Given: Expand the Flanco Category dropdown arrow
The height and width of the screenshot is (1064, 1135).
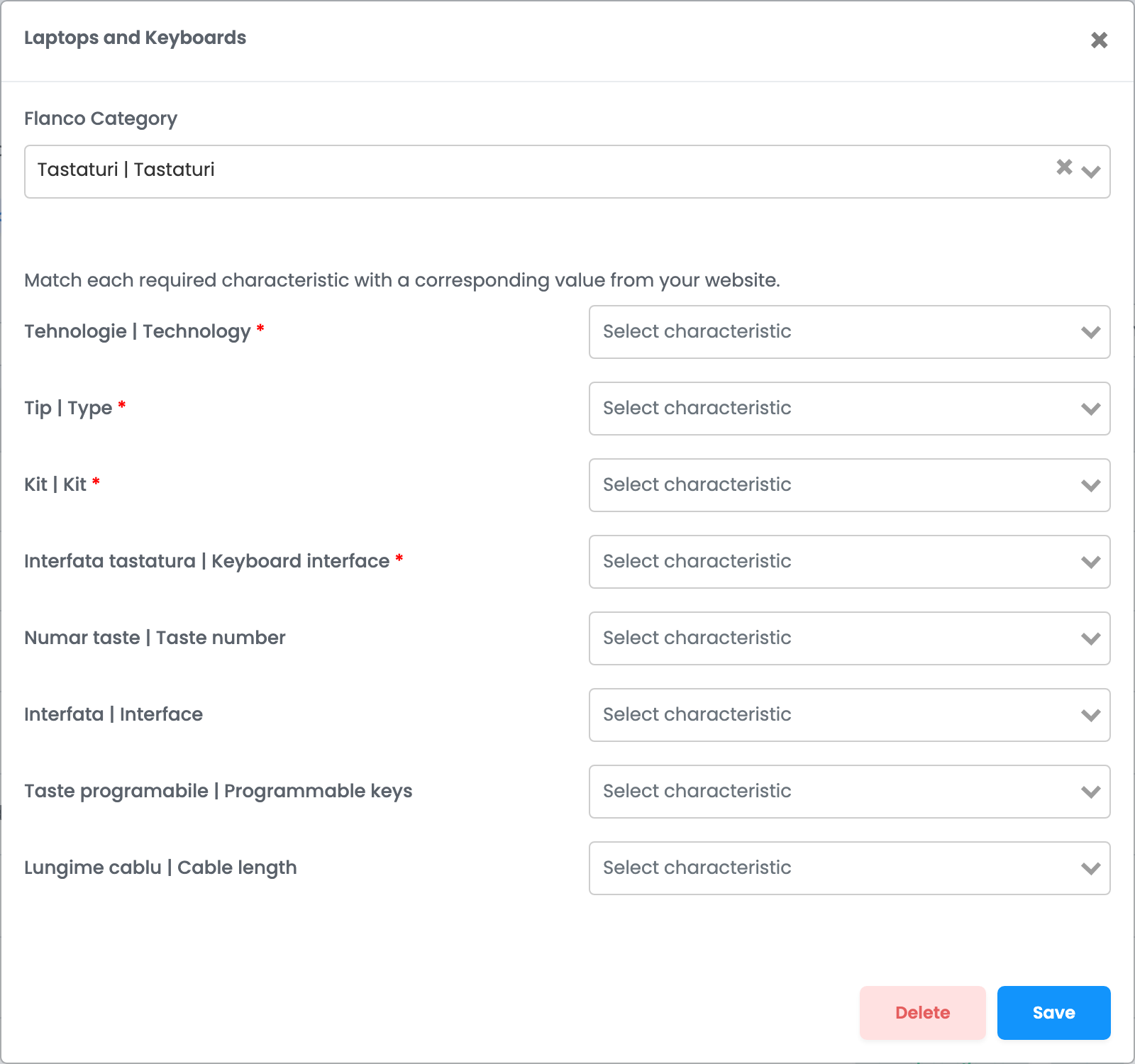Looking at the screenshot, I should click(x=1091, y=172).
